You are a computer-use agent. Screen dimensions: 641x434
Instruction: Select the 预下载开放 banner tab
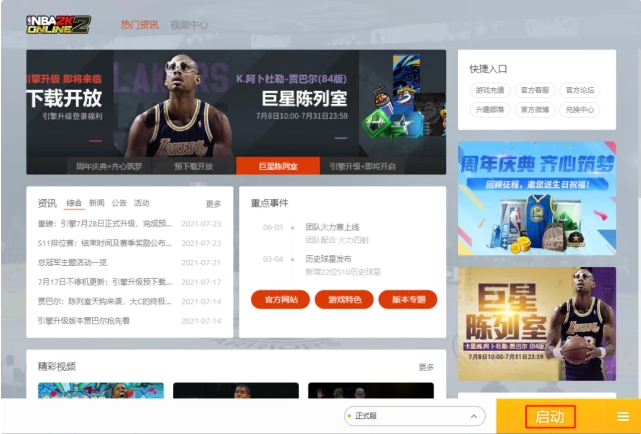194,166
